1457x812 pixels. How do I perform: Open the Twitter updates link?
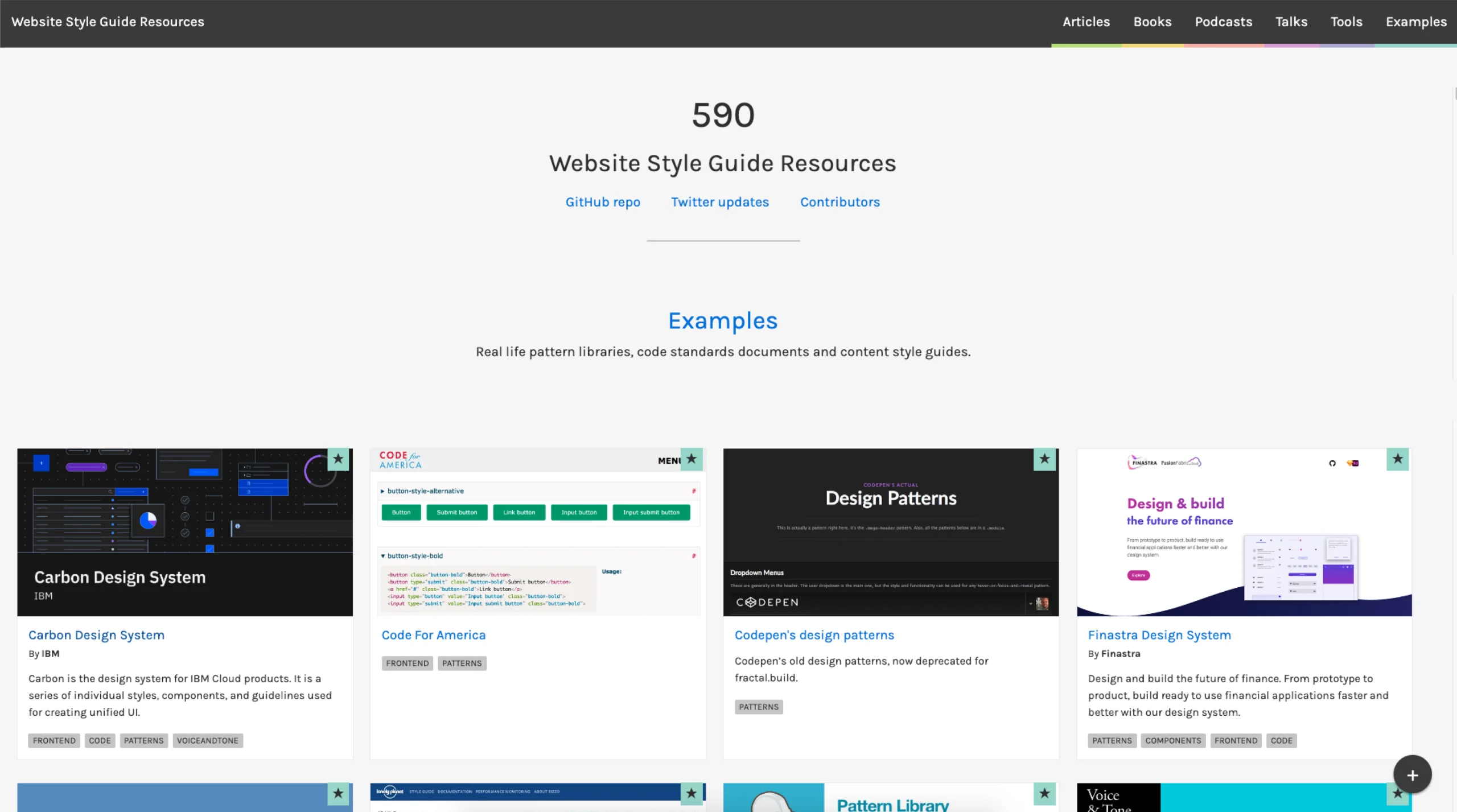click(x=719, y=202)
